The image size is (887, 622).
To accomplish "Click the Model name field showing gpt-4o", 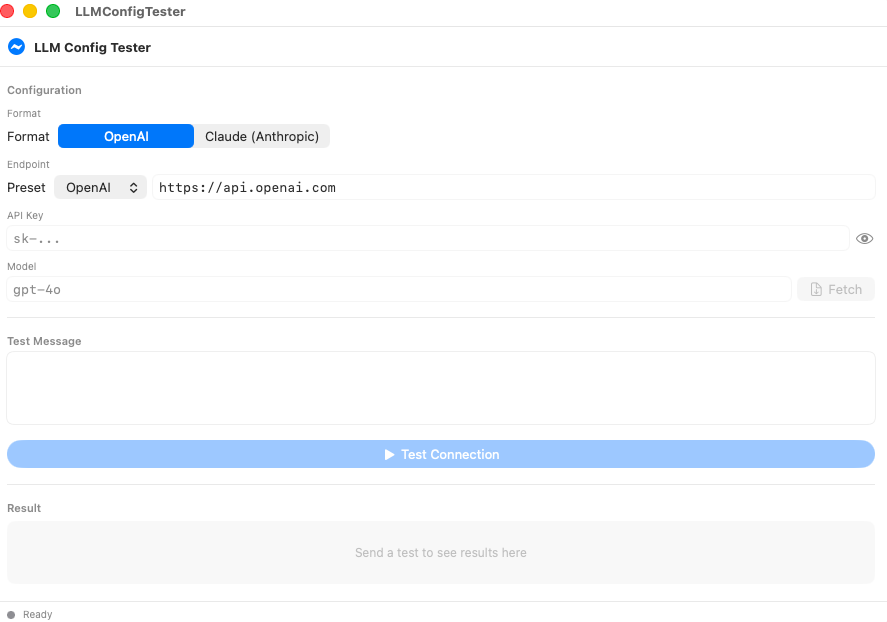I will 399,289.
